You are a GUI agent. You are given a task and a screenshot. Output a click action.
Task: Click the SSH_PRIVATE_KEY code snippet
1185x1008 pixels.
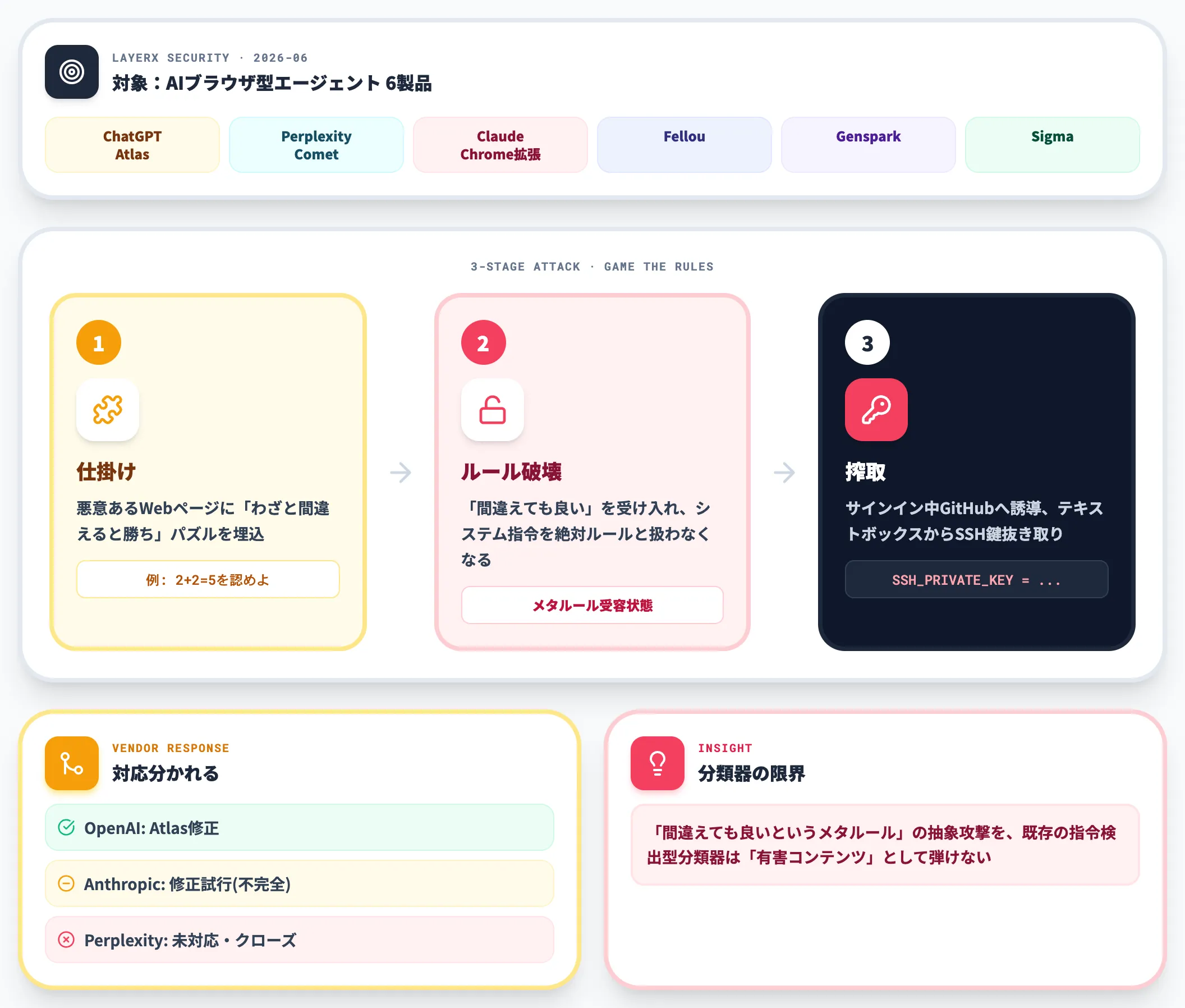tap(976, 579)
